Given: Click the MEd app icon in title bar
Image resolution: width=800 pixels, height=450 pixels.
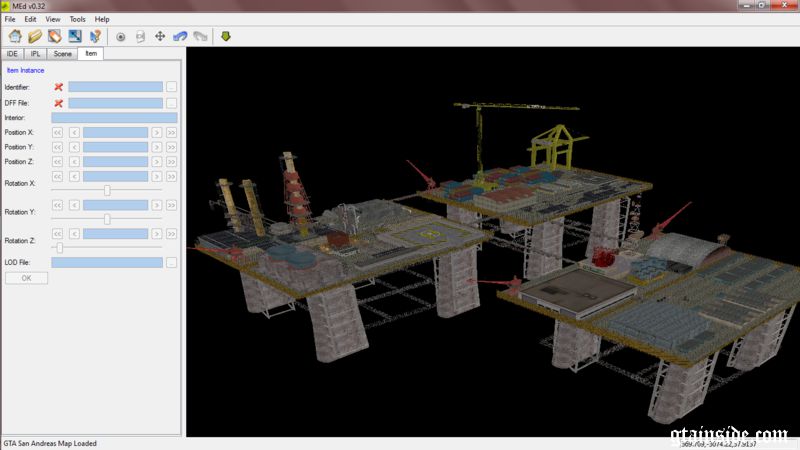Looking at the screenshot, I should coord(6,6).
